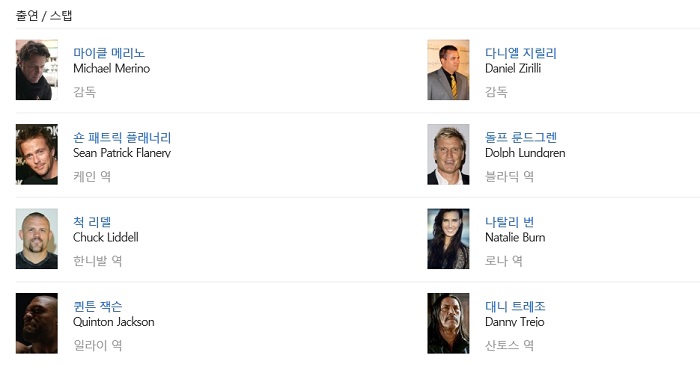Go to the 대니 트레조 link
Image resolution: width=700 pixels, height=388 pixels.
[x=515, y=306]
